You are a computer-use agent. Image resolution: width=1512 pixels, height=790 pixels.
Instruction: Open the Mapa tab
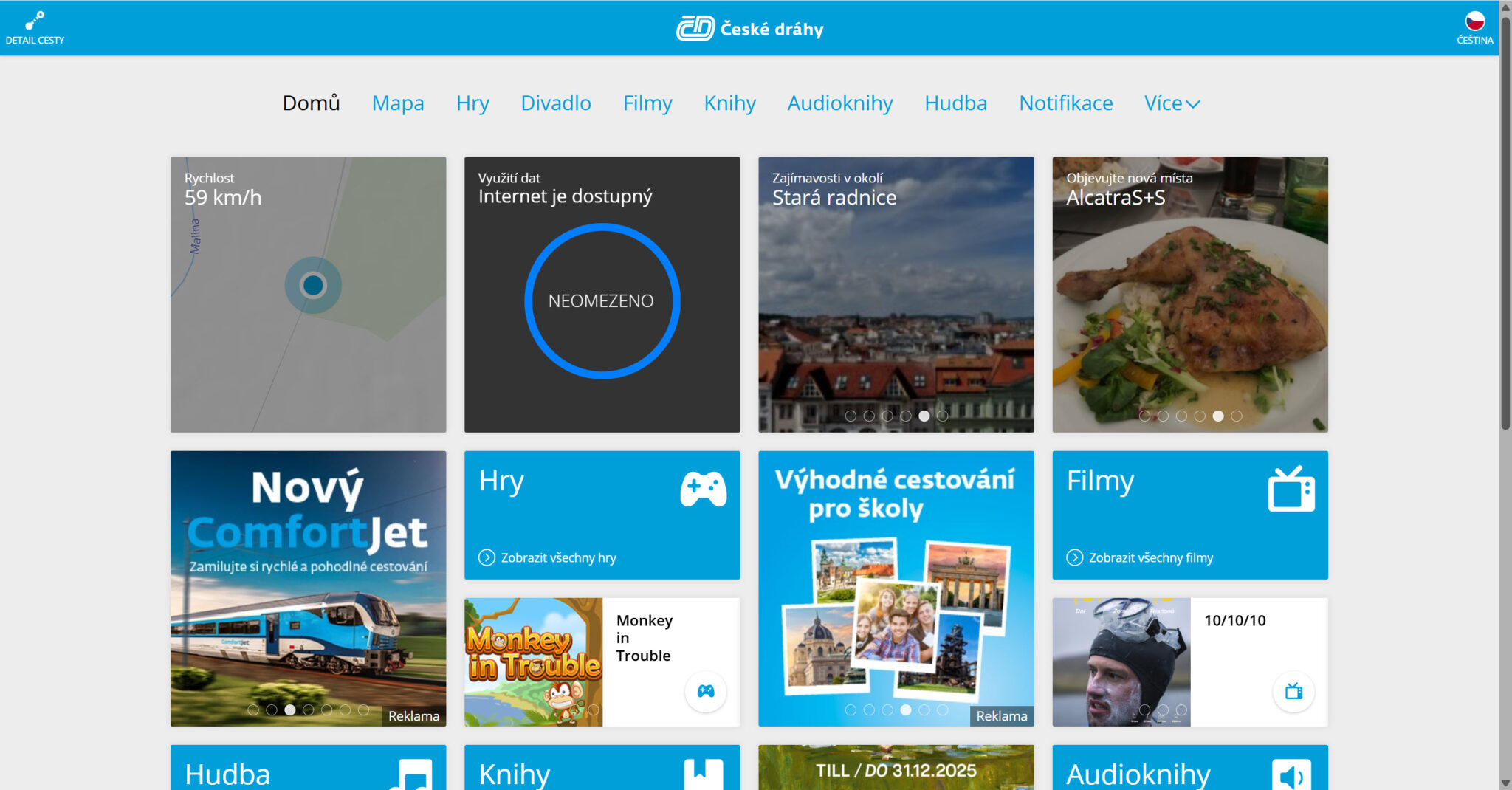pyautogui.click(x=398, y=103)
